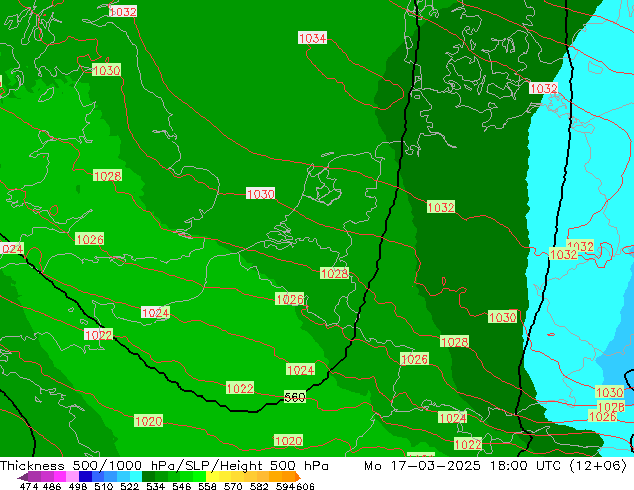This screenshot has height=490, width=634.
Task: Pick the bright magenta legend swatch
Action: coord(60,477)
